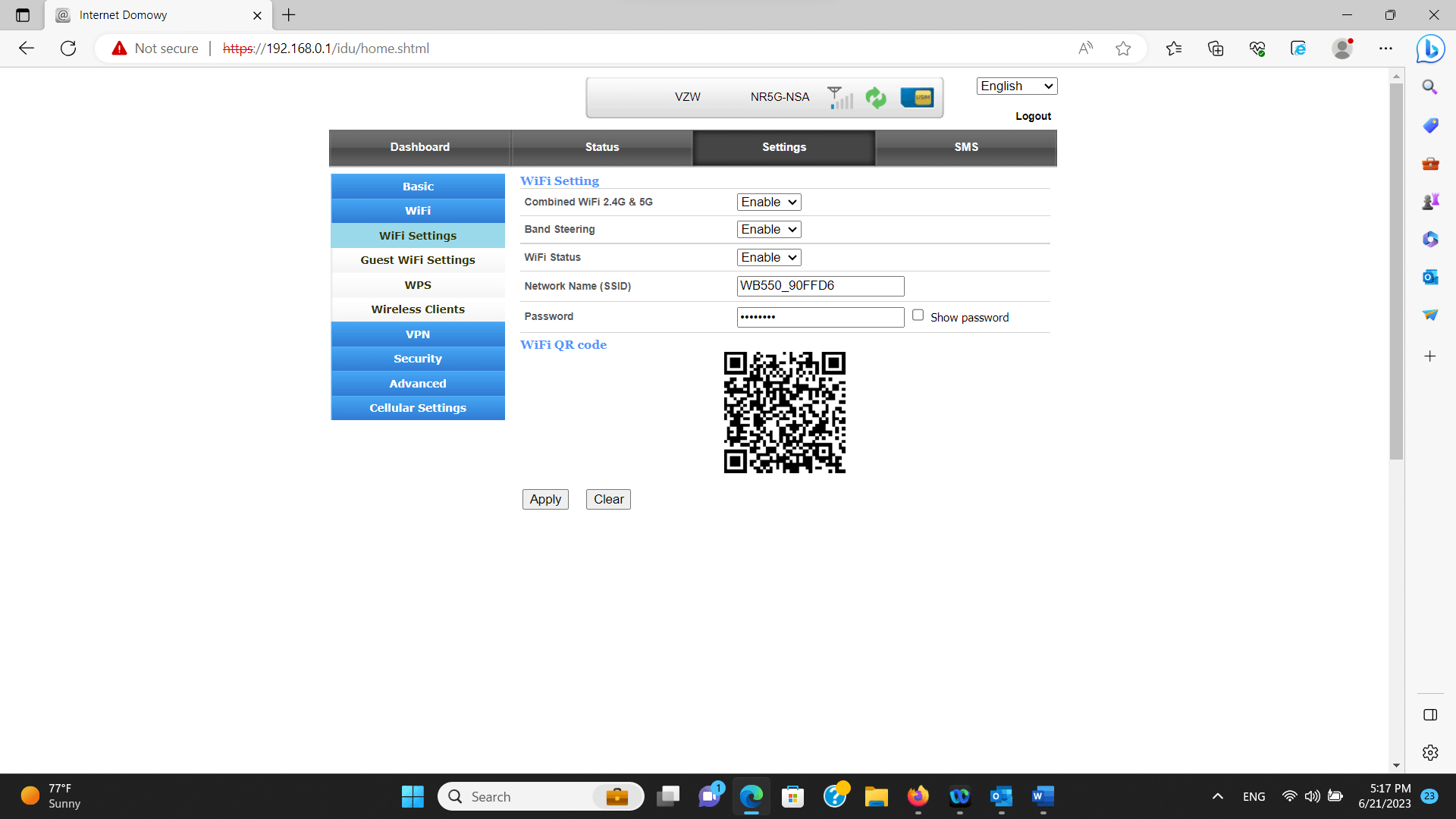
Task: Add this page to favorites star
Action: click(1123, 49)
